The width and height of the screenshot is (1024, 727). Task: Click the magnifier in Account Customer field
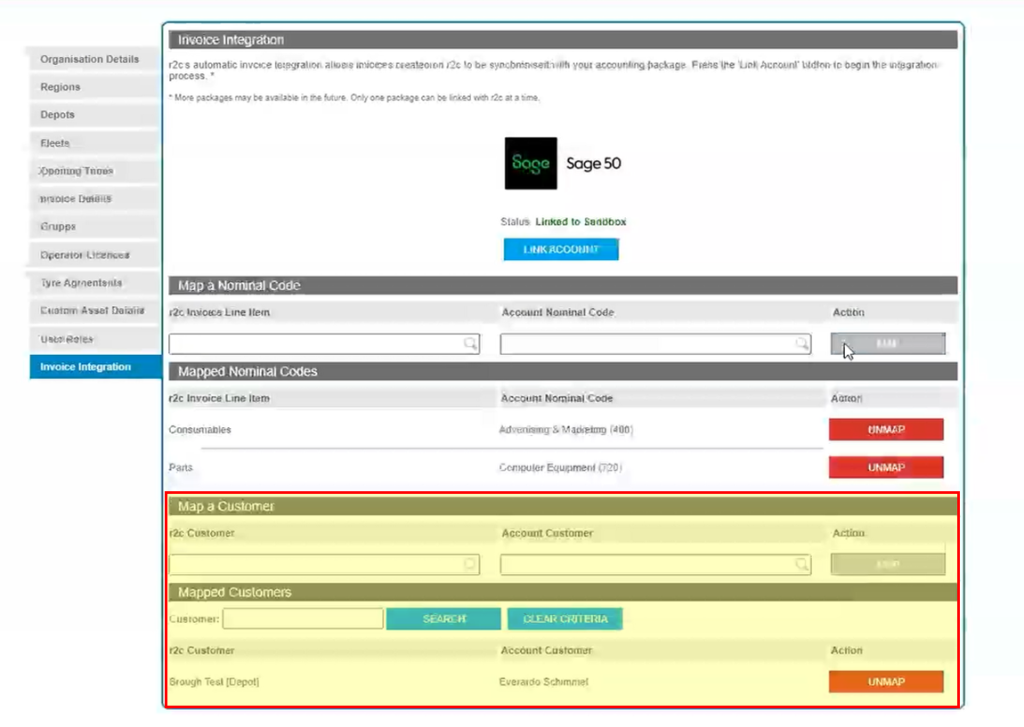click(x=800, y=563)
